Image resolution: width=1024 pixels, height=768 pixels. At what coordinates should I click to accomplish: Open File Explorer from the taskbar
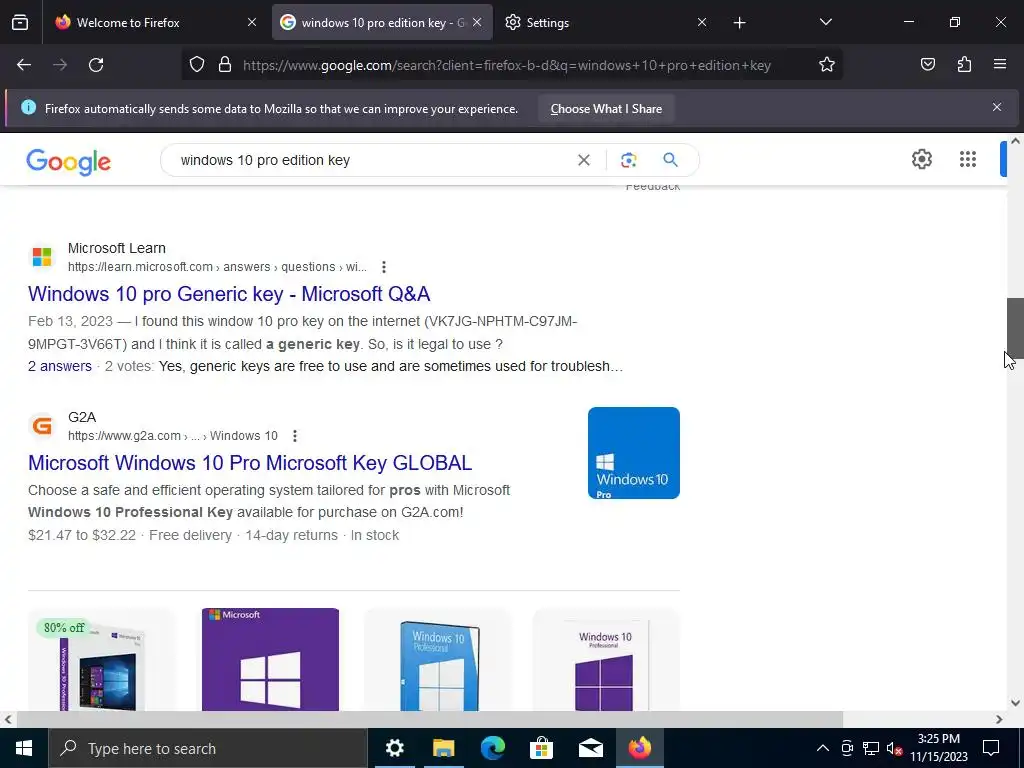[443, 748]
